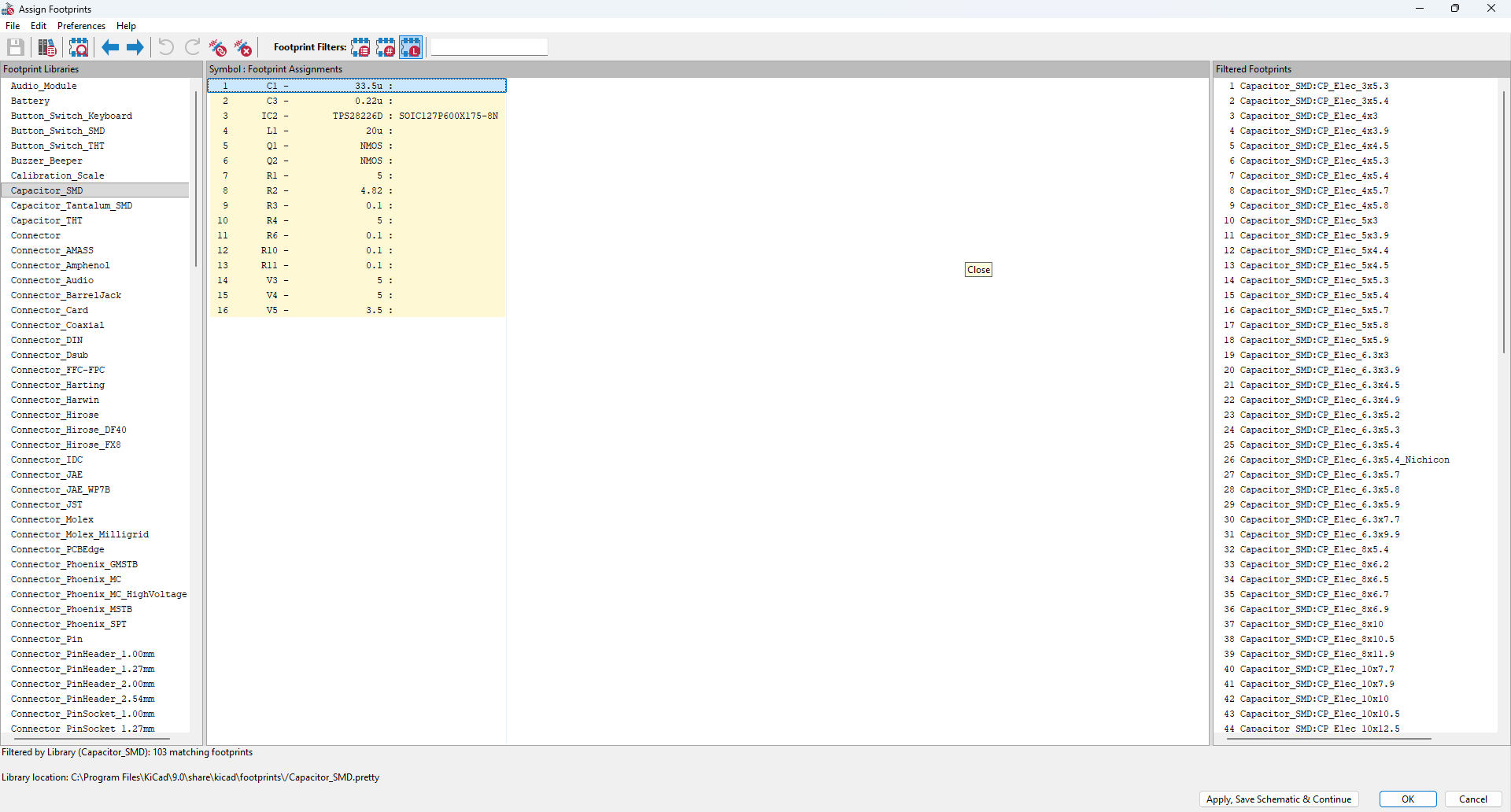
Task: Click the Footprint Libraries vertical scrollbar
Action: (x=195, y=179)
